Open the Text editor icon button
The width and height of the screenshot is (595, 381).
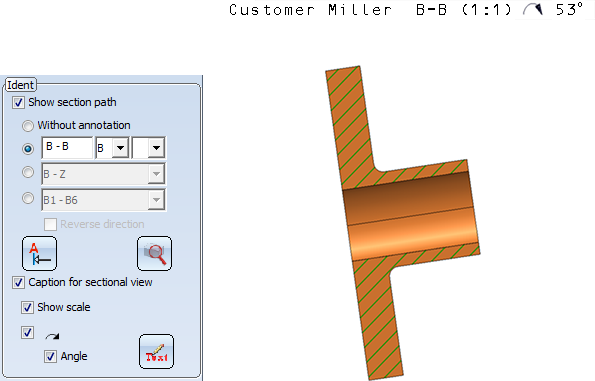point(156,351)
